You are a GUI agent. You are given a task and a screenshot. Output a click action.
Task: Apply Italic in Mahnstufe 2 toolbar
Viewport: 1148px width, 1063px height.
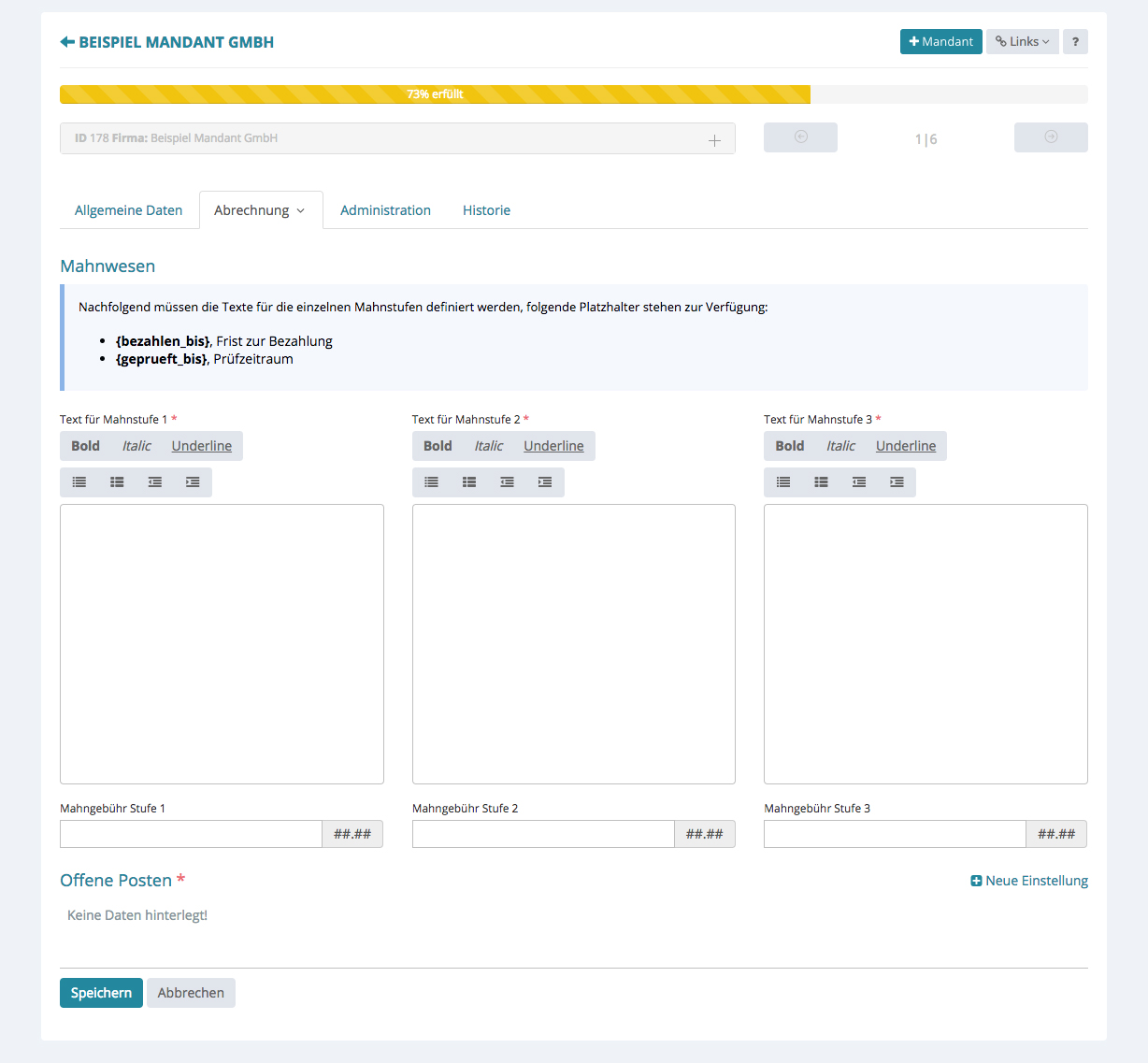click(488, 446)
